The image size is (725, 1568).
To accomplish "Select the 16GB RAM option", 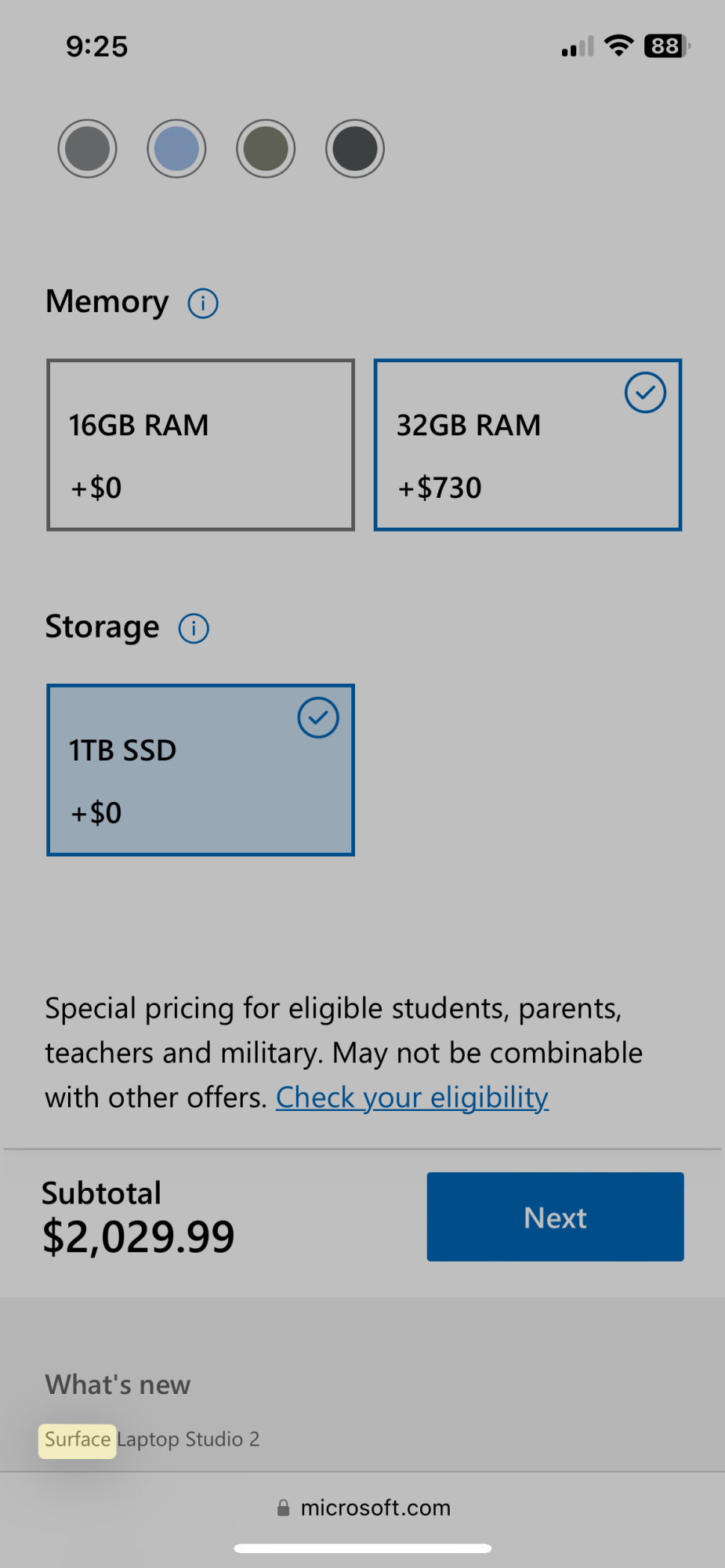I will (201, 445).
